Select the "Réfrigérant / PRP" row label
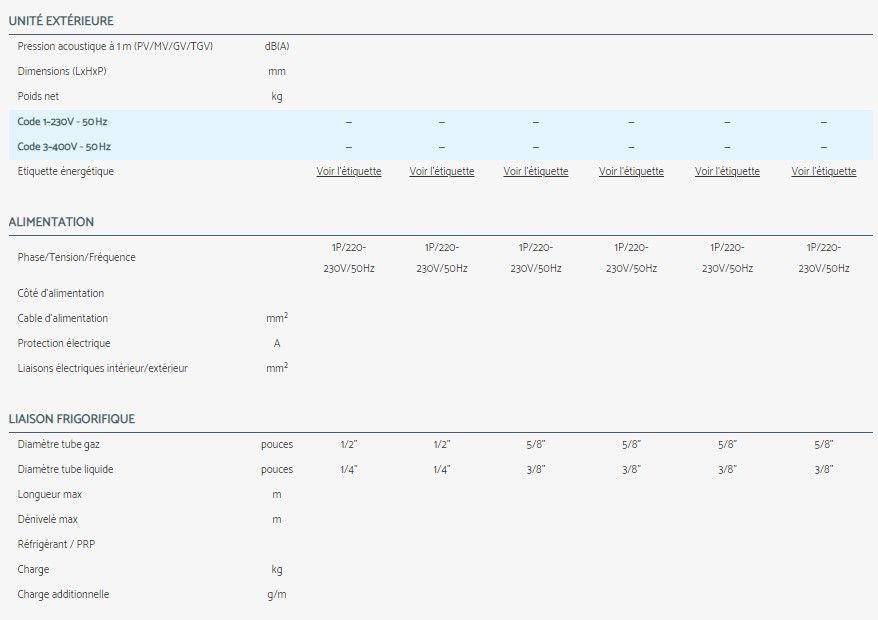Image resolution: width=878 pixels, height=620 pixels. click(56, 544)
